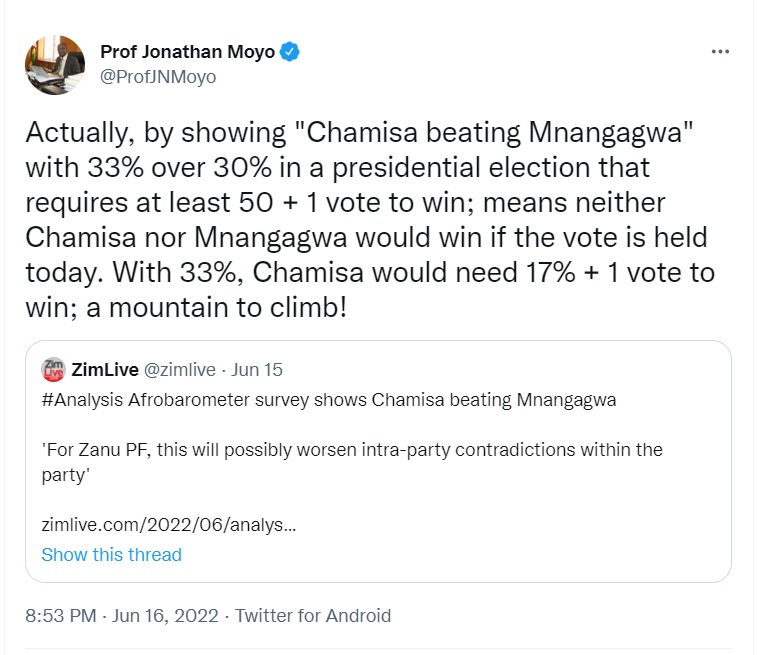Expand Show this thread
Image resolution: width=757 pixels, height=655 pixels.
(111, 554)
